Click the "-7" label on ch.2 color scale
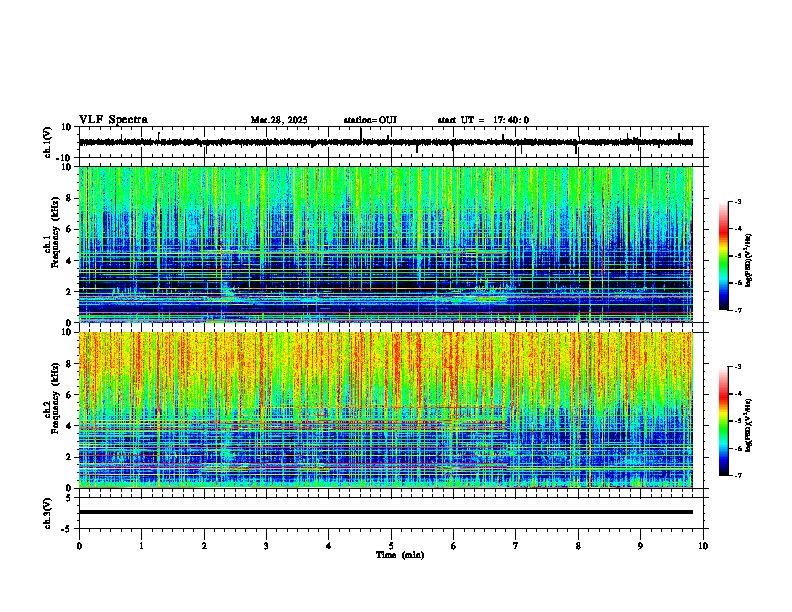This screenshot has width=792, height=612. [x=737, y=475]
